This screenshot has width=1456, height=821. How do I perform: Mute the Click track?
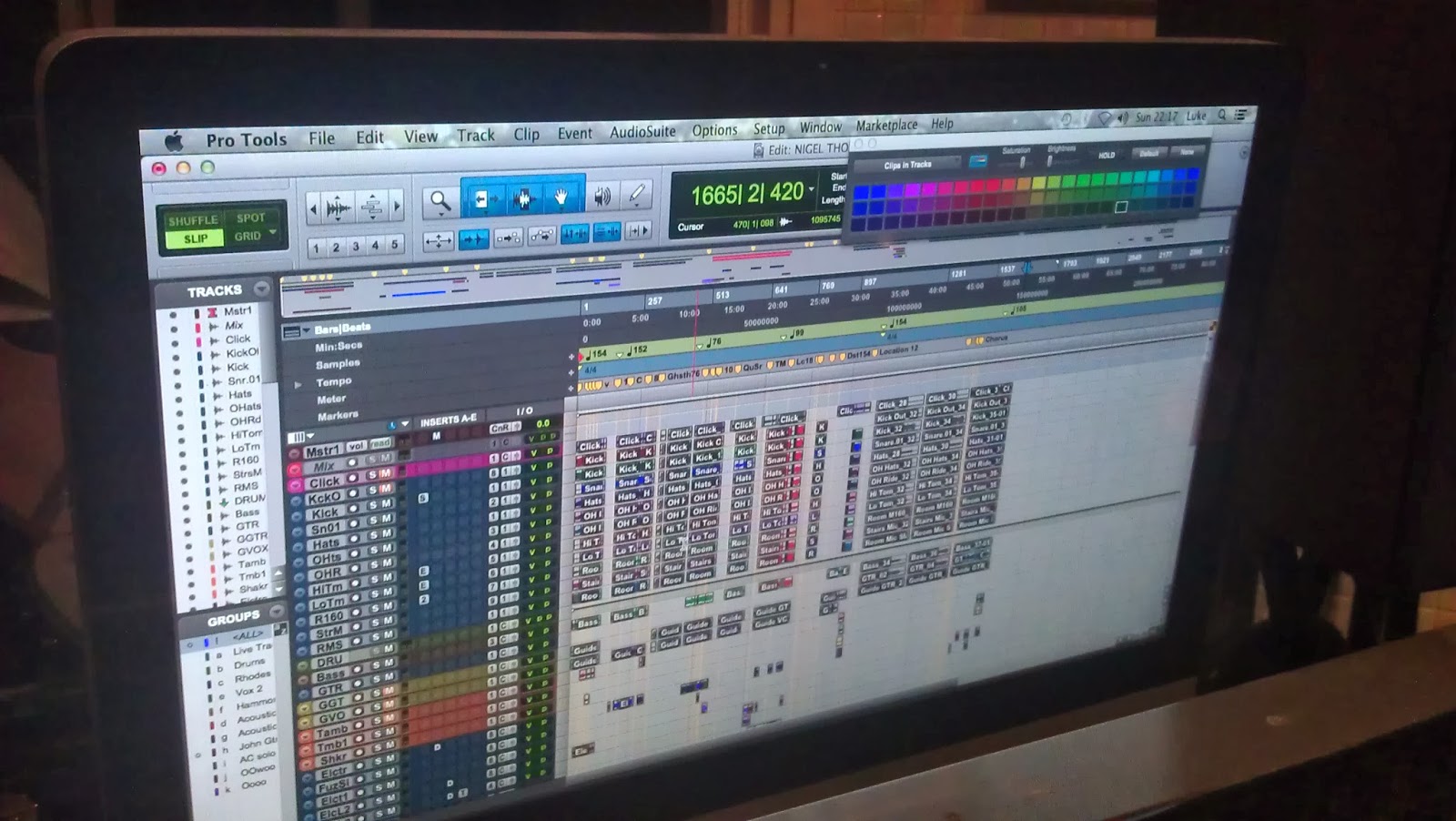385,473
